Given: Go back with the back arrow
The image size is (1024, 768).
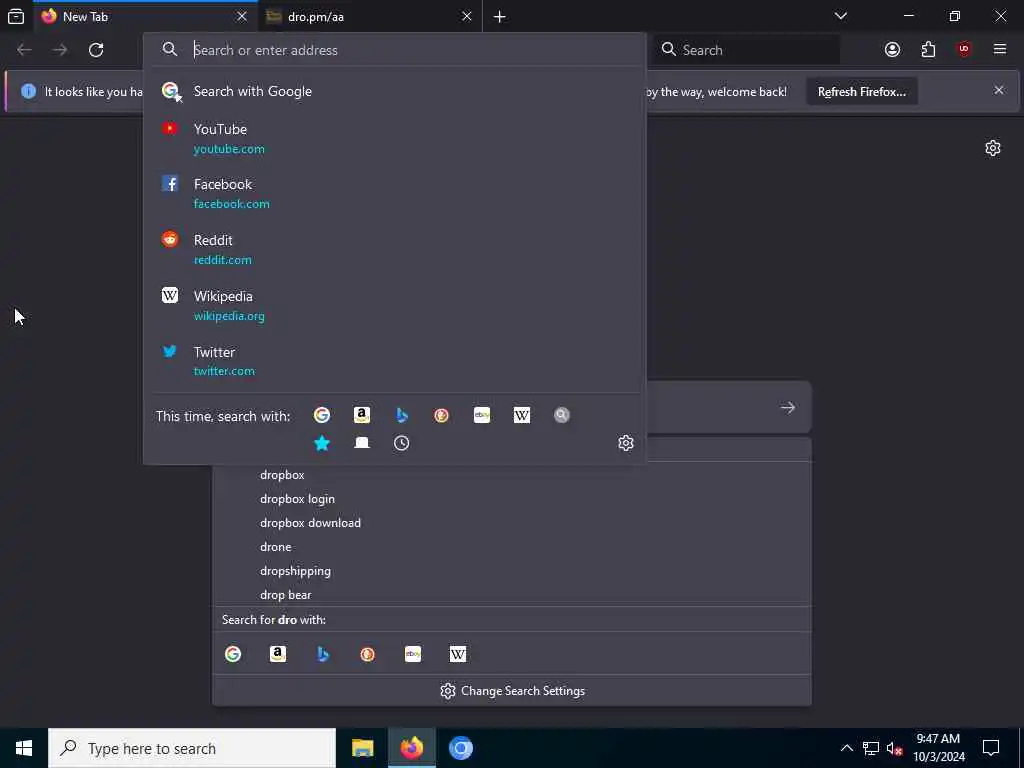Looking at the screenshot, I should [24, 50].
